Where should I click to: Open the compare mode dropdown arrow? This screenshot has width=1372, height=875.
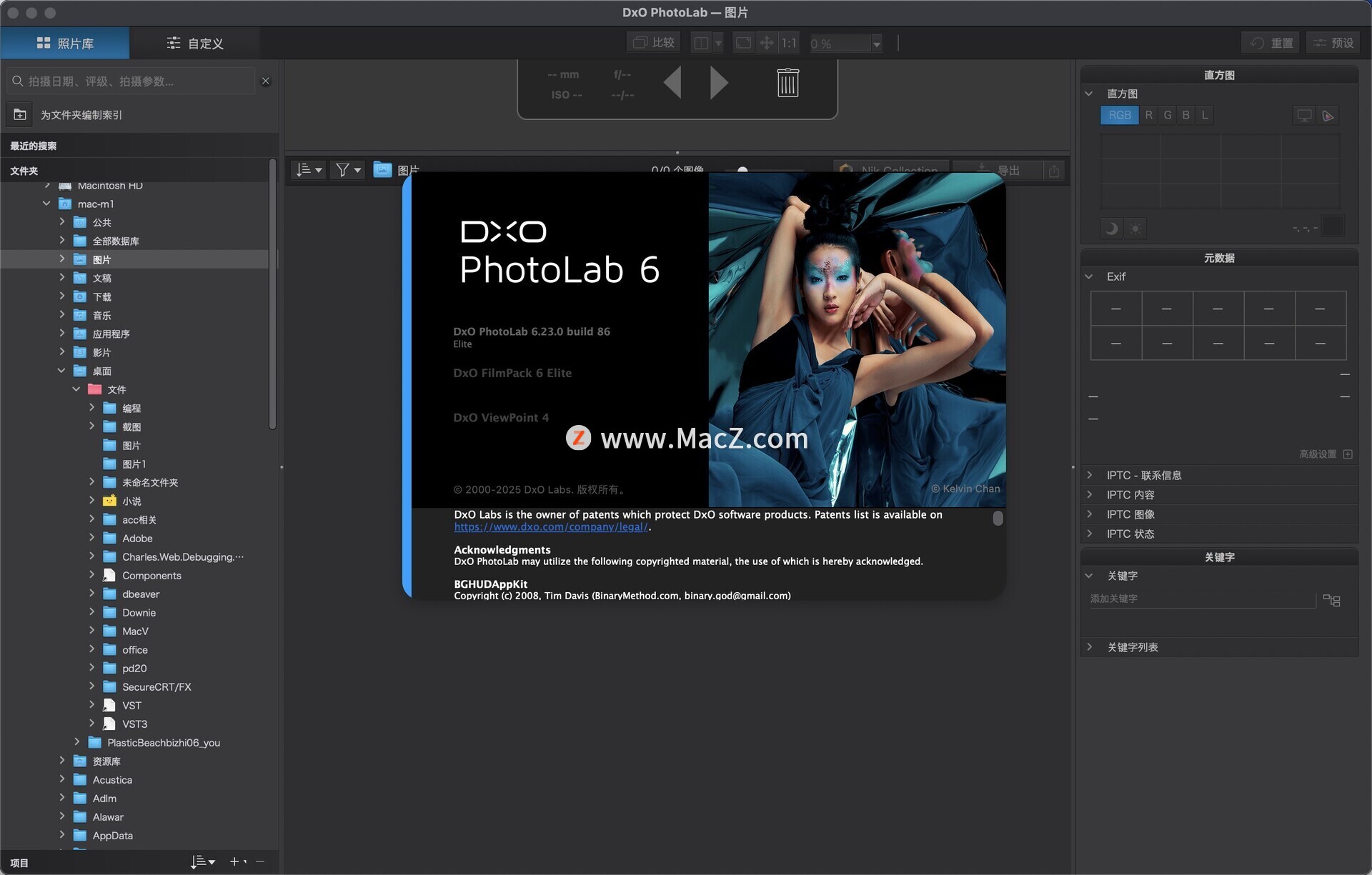(719, 43)
